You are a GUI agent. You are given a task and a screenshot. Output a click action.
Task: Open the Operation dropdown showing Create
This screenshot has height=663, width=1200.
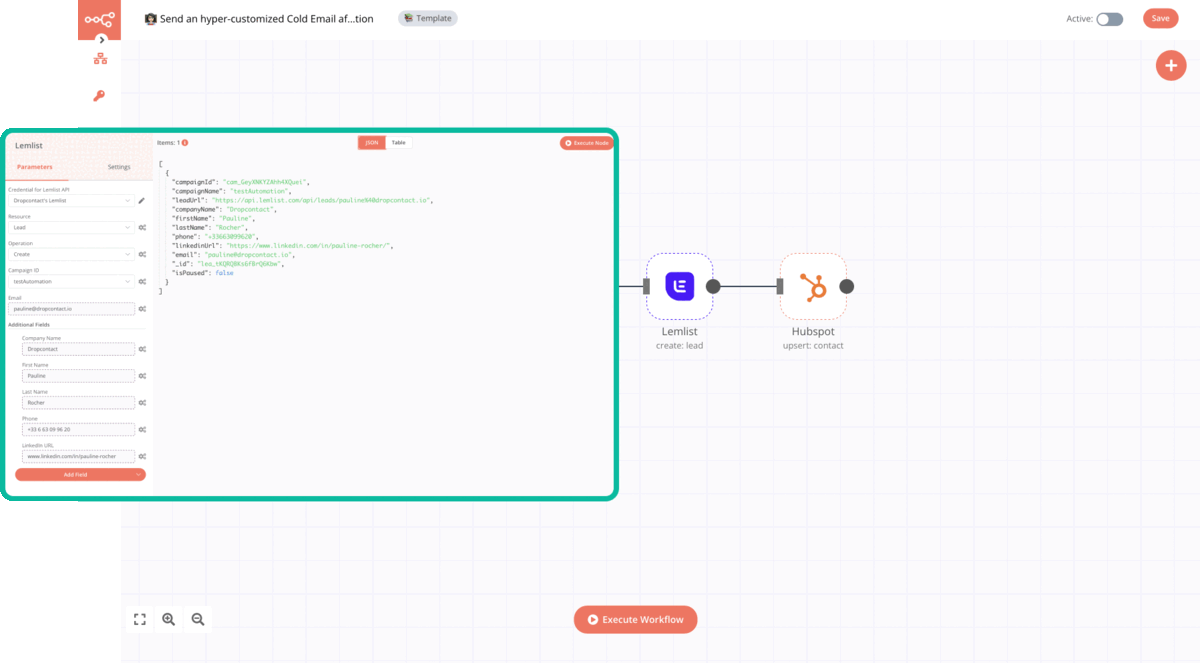click(x=71, y=254)
